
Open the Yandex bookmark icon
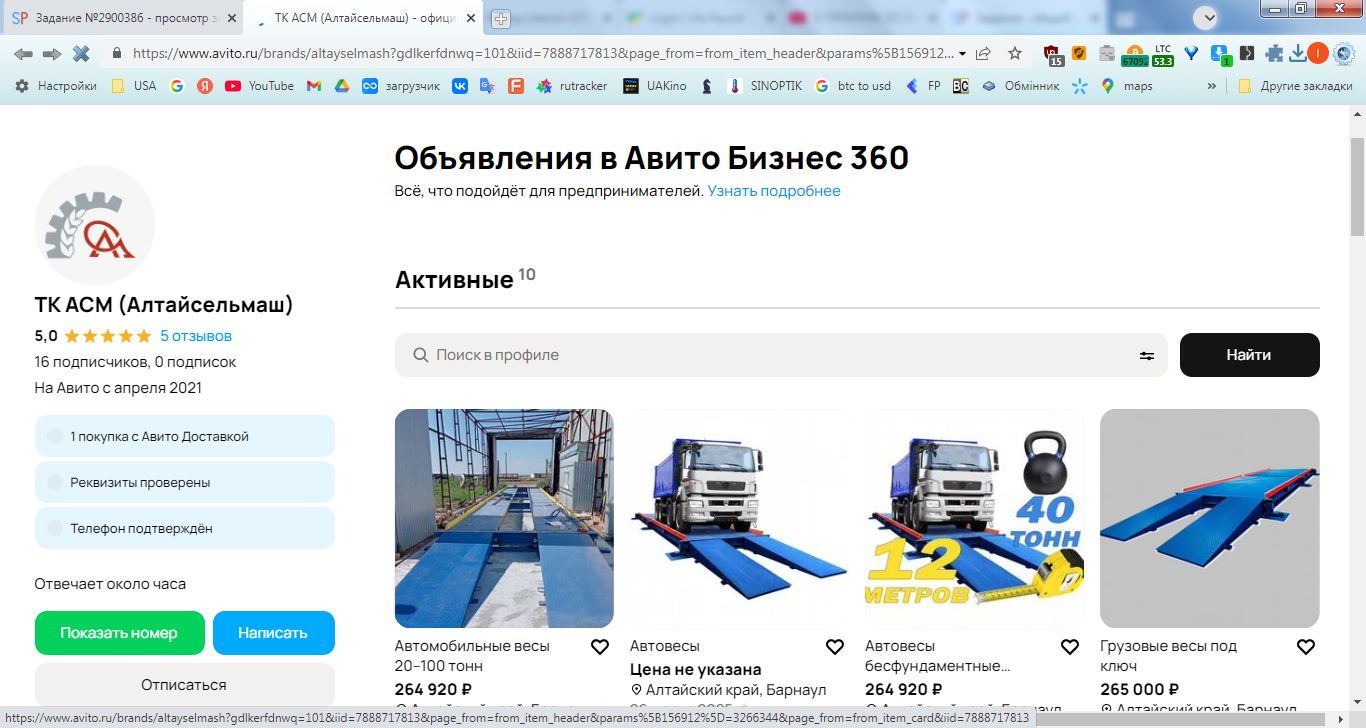coord(205,86)
